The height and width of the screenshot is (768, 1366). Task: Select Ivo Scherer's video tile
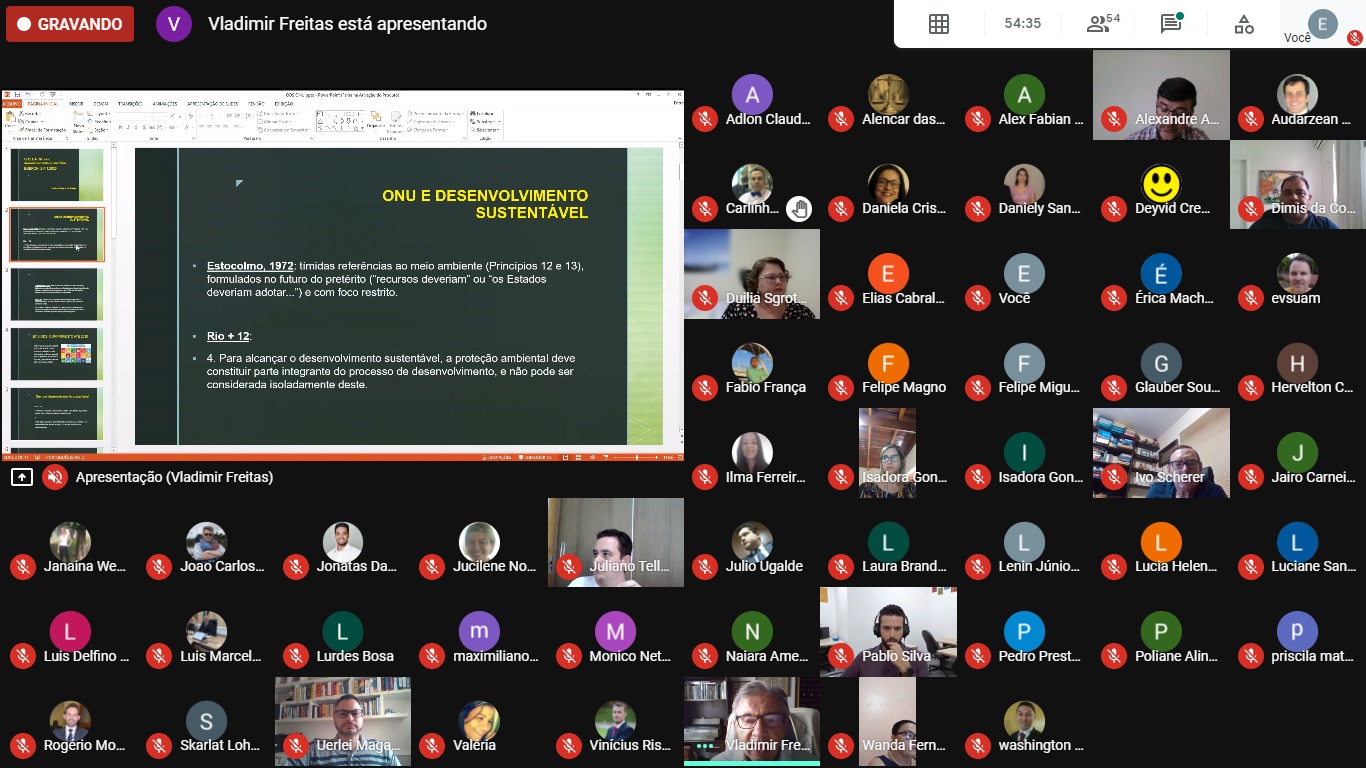pyautogui.click(x=1160, y=452)
